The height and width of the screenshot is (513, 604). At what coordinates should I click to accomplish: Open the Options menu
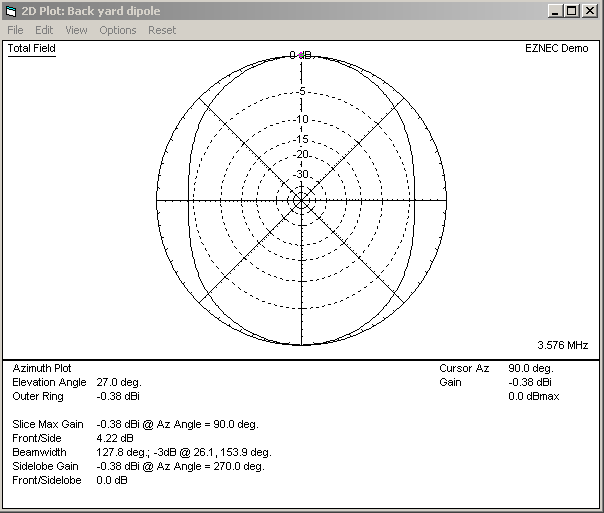point(117,30)
